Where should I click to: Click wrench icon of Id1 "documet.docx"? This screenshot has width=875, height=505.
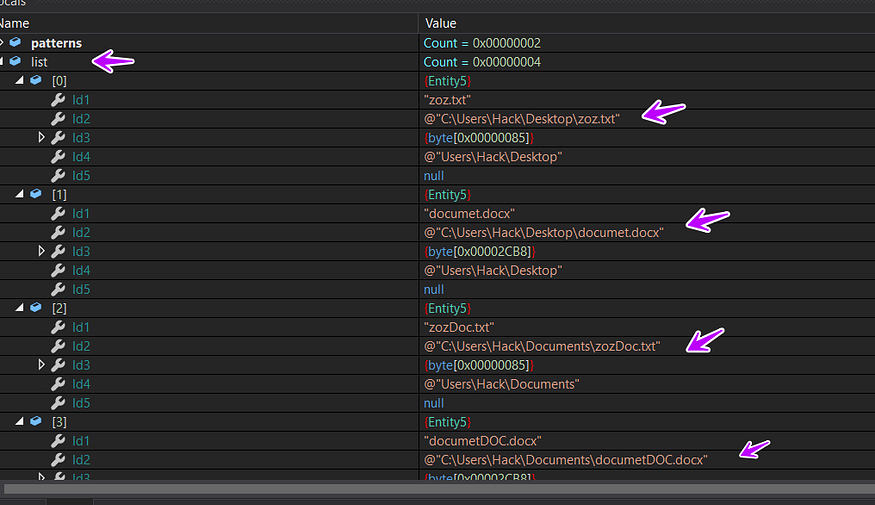click(58, 213)
